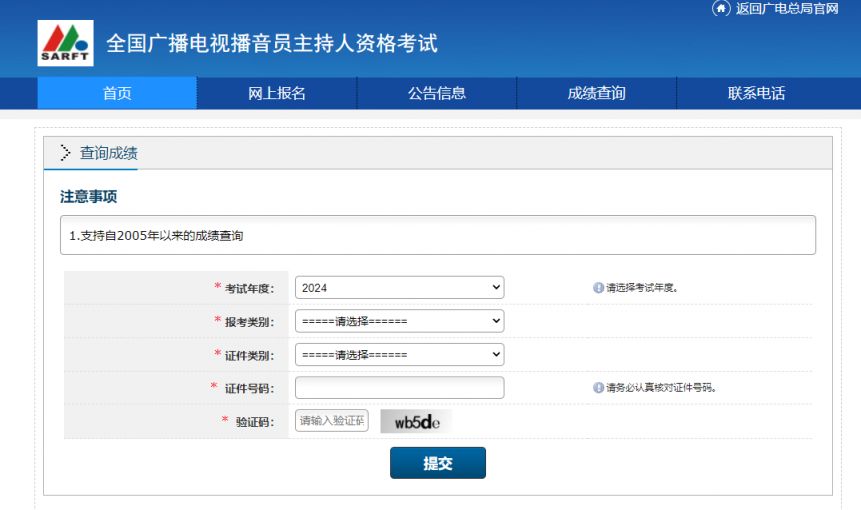Click the 提交 submit button

tap(438, 463)
